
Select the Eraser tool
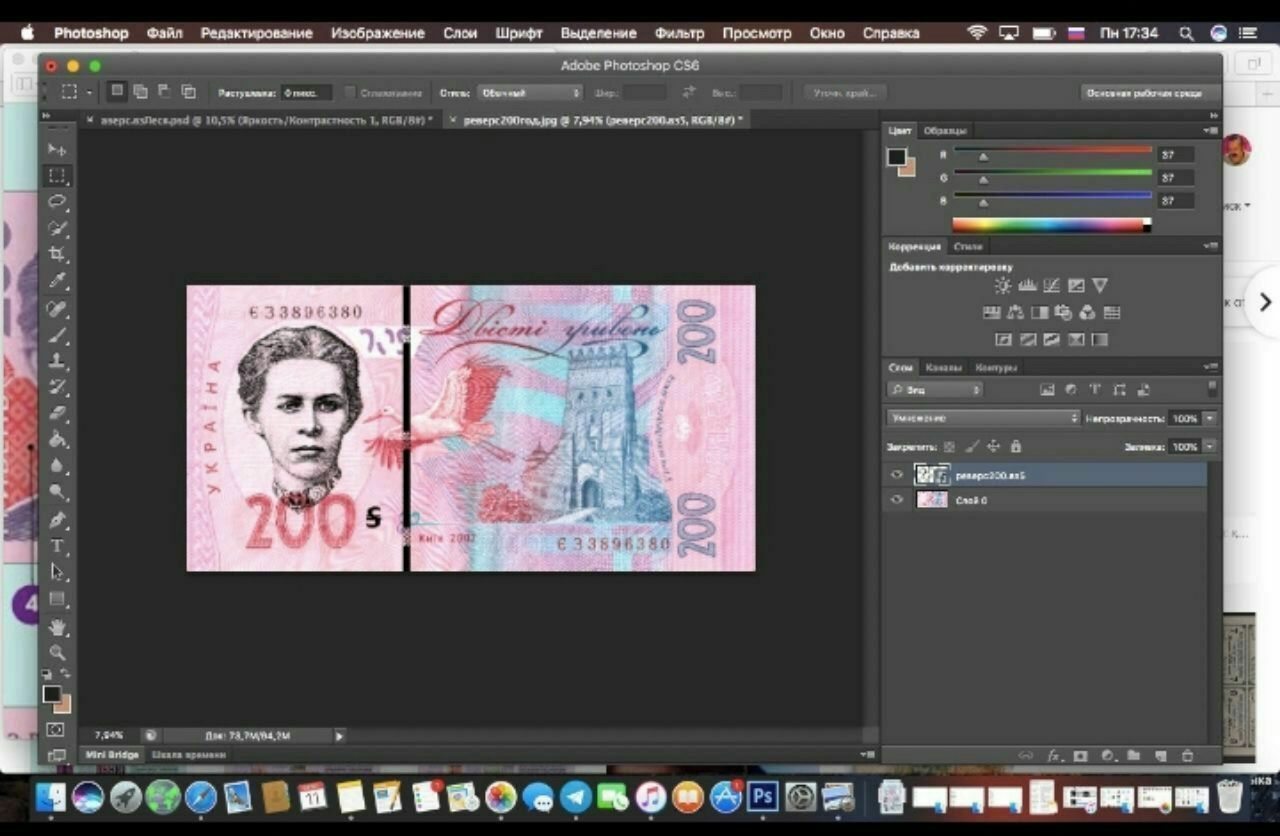(x=57, y=413)
